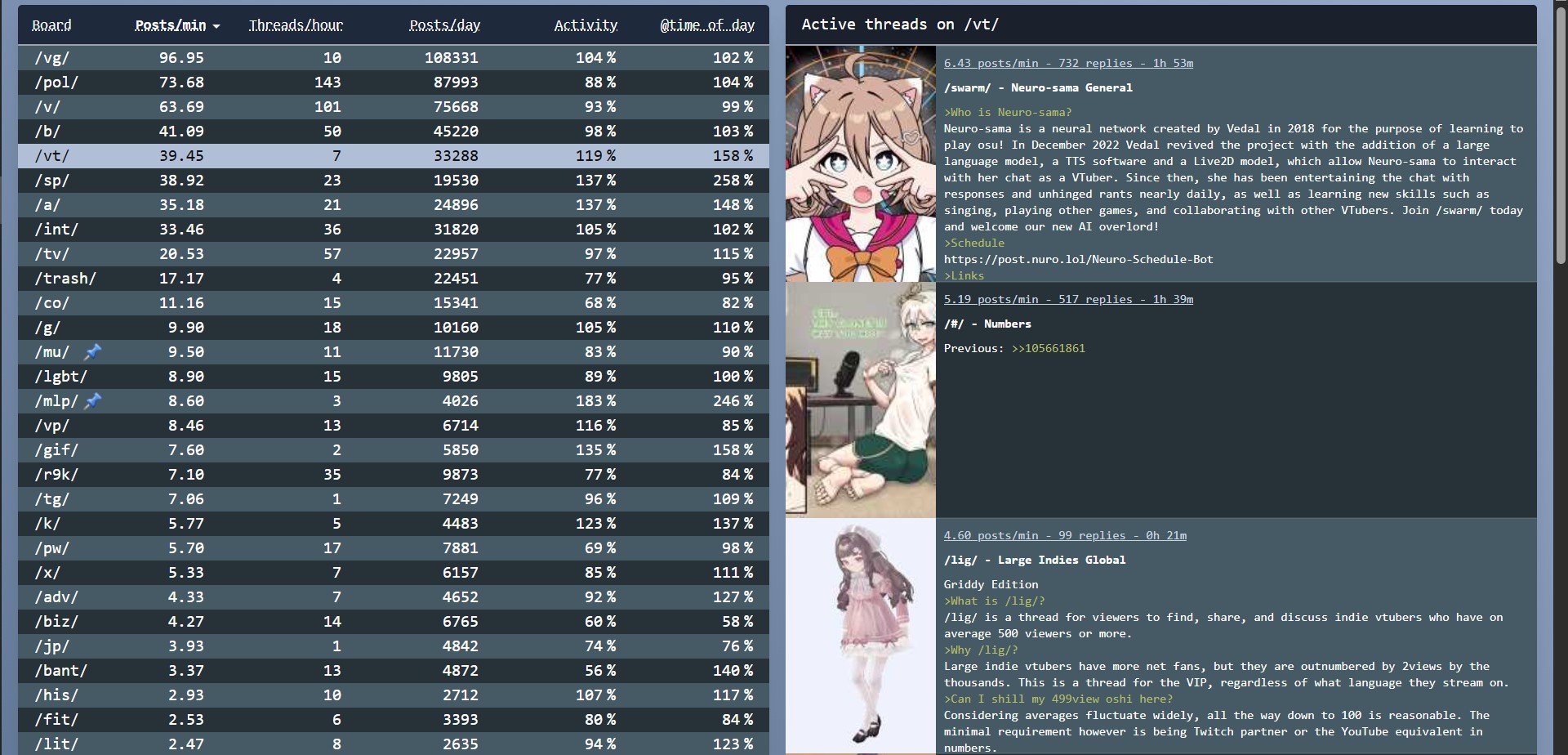Click the 108331 posts/day value
This screenshot has height=755, width=1568.
pos(452,58)
